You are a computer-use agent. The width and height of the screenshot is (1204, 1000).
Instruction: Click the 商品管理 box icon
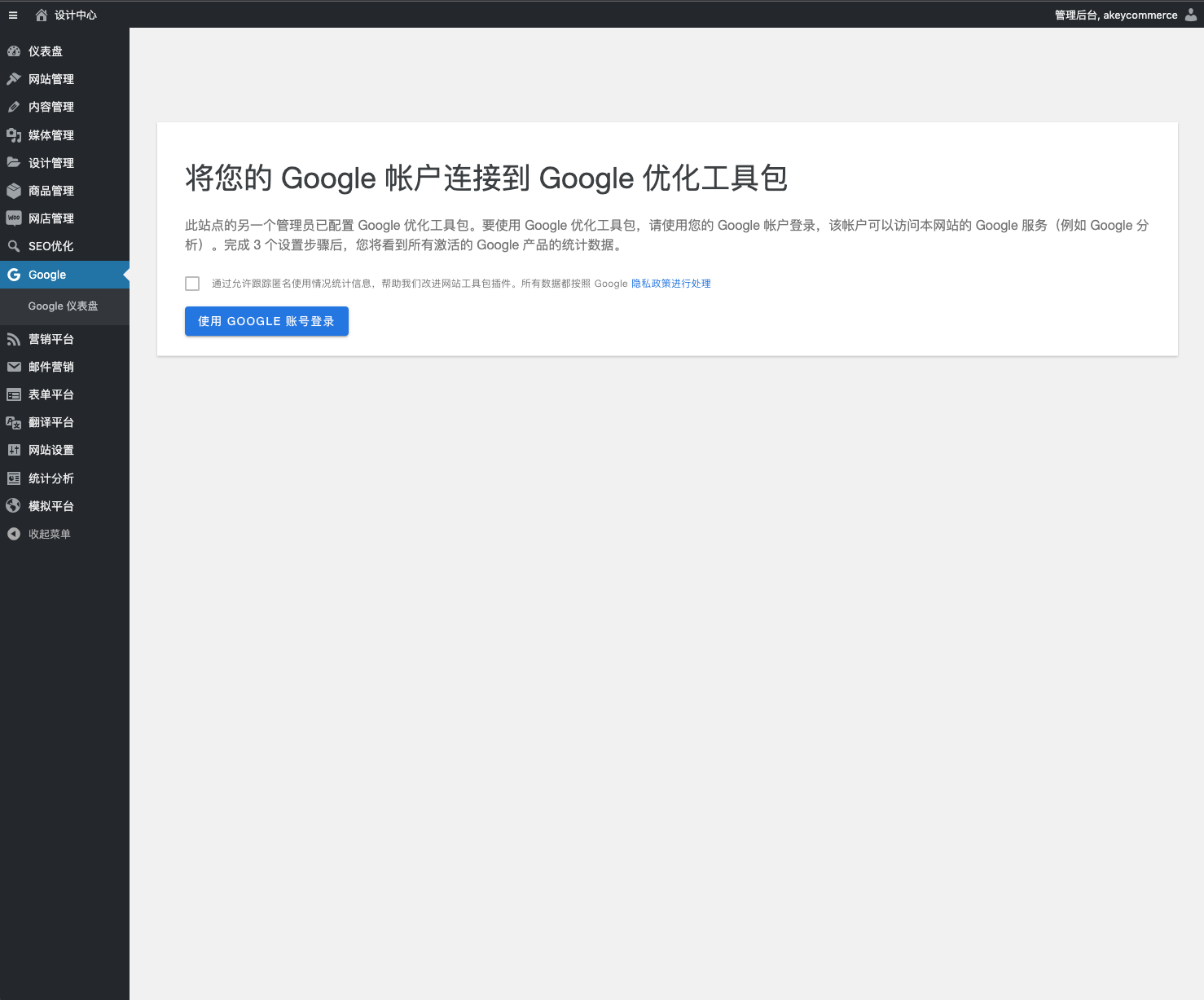(x=14, y=191)
